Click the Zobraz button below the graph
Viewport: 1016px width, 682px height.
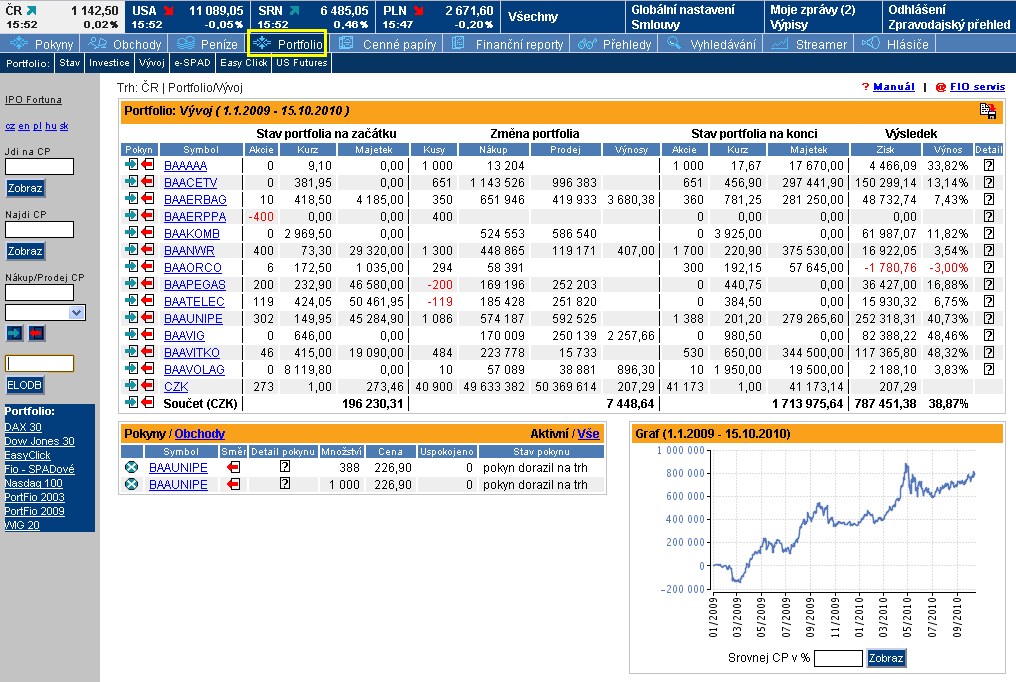coord(886,658)
